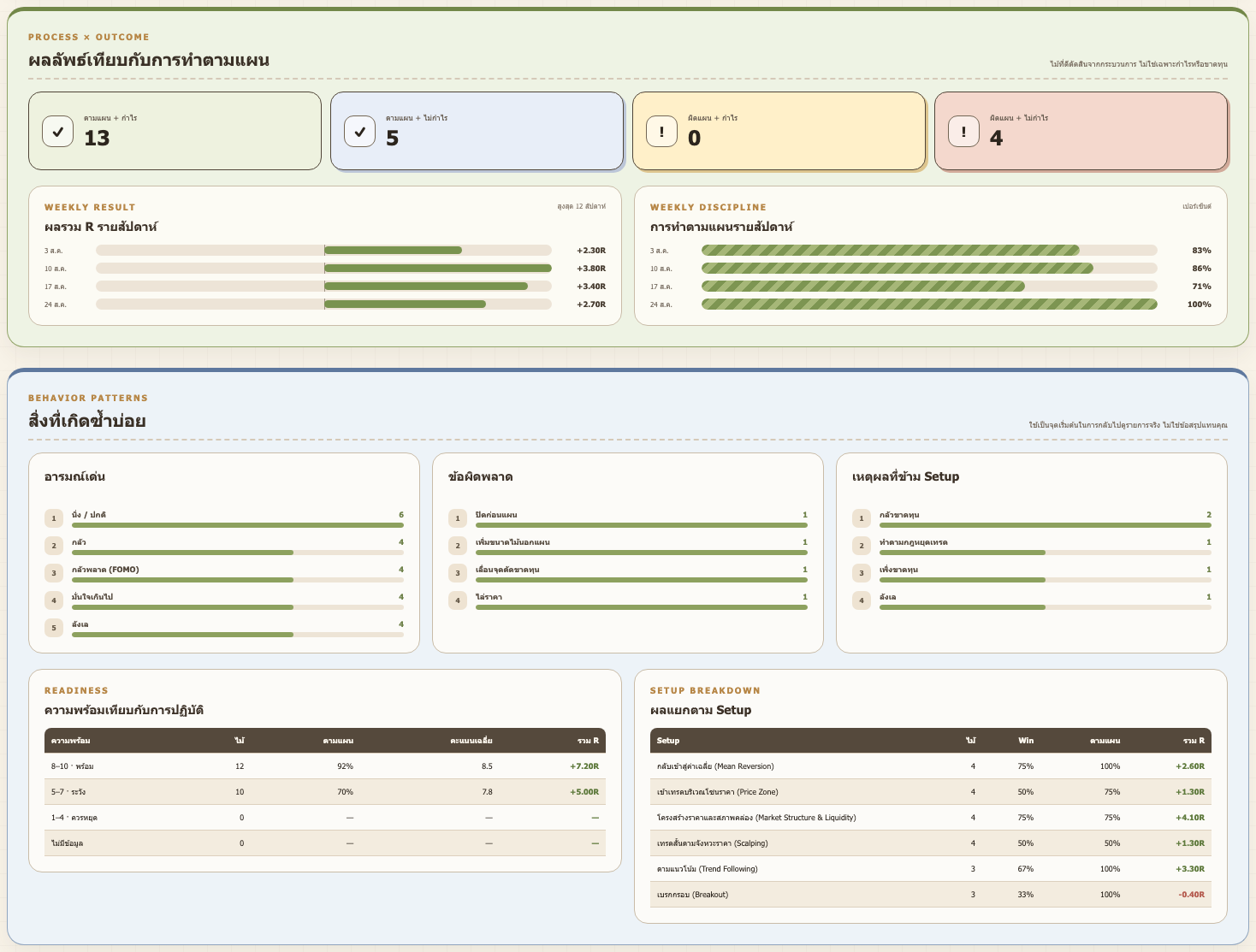The height and width of the screenshot is (952, 1256).
Task: Click the 86% weekly discipline value
Action: pyautogui.click(x=1201, y=269)
